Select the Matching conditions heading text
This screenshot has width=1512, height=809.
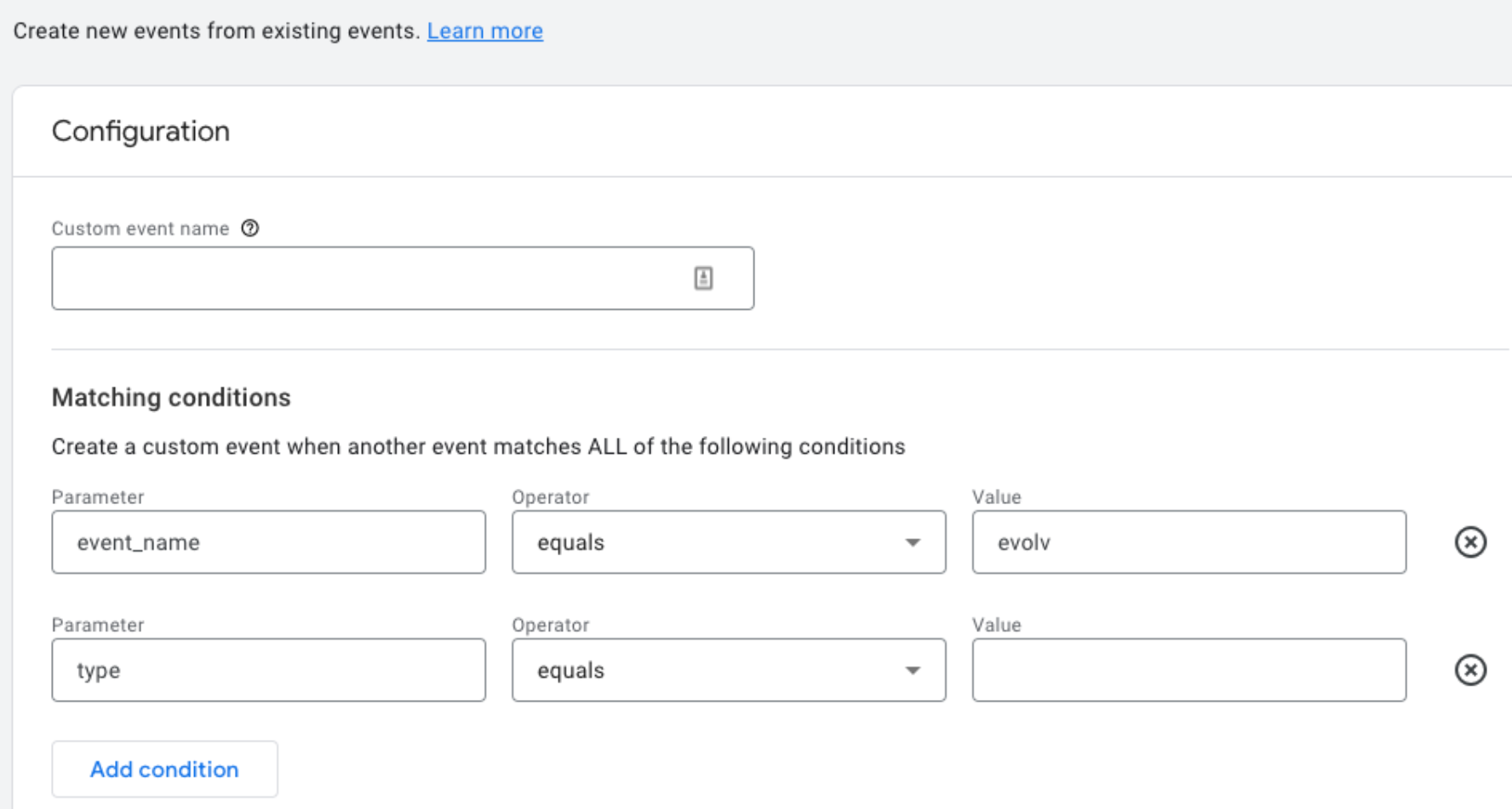[x=171, y=398]
